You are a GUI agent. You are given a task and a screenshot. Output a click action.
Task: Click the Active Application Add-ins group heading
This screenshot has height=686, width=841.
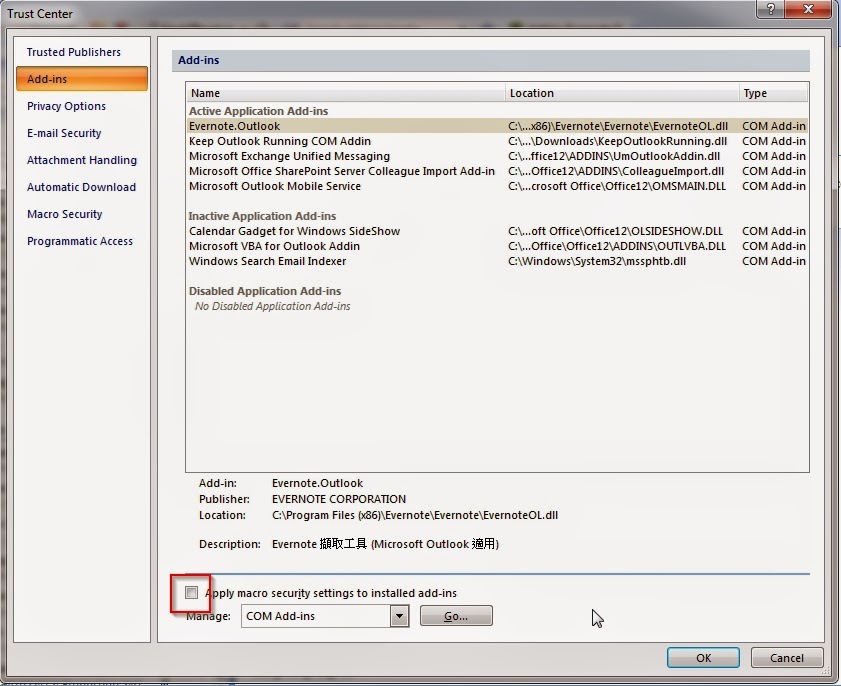pyautogui.click(x=258, y=111)
